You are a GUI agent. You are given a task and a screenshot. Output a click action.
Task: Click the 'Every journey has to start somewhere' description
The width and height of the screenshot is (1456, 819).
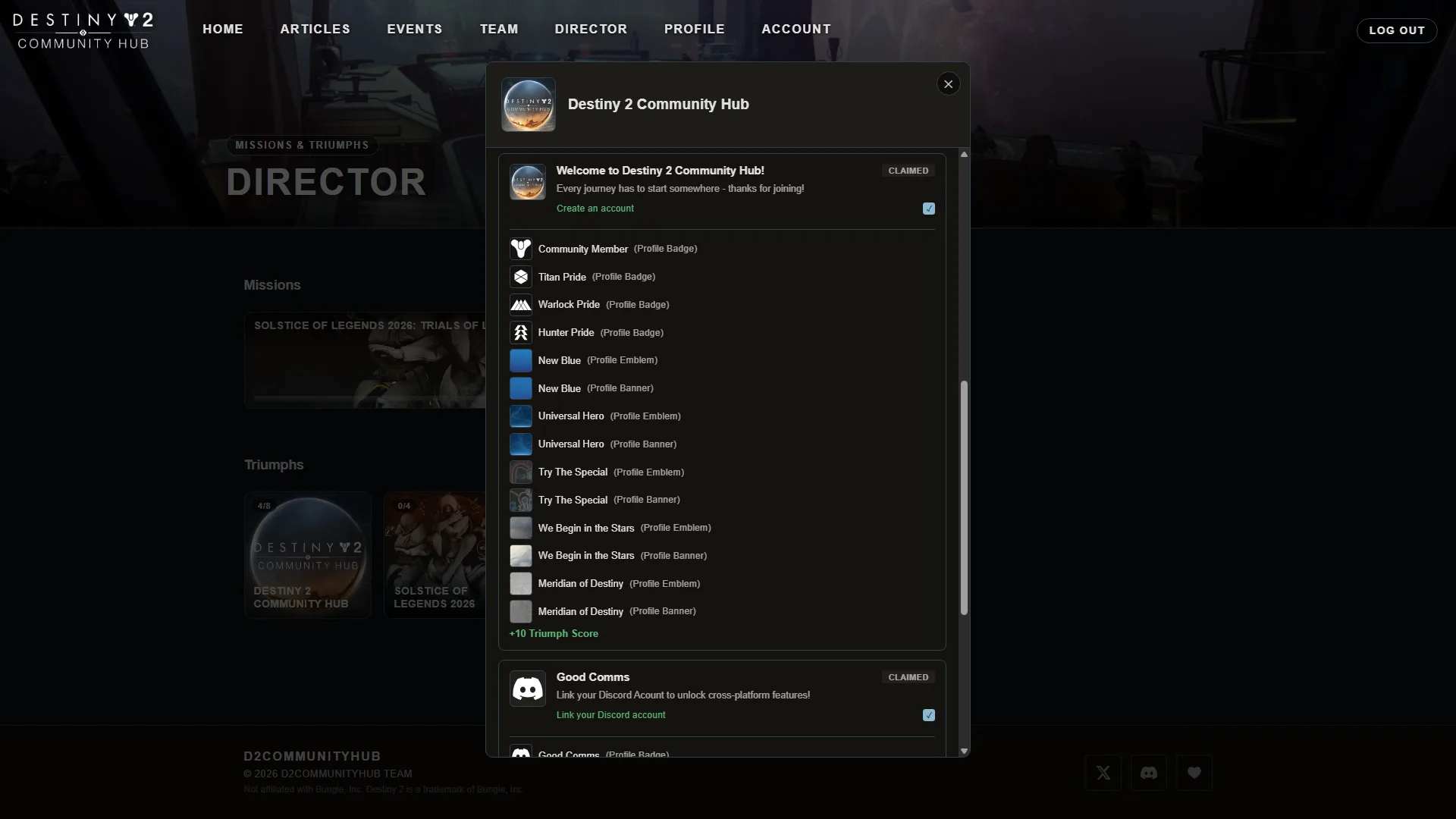point(680,189)
